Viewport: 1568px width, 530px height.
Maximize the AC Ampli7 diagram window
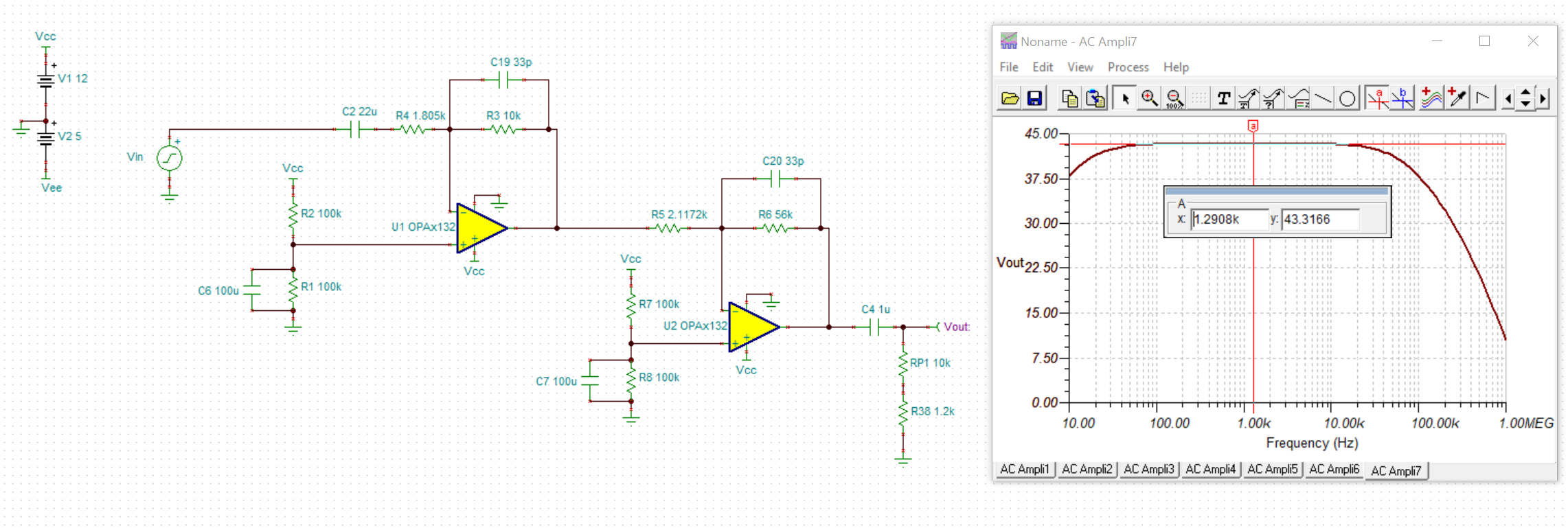1484,41
